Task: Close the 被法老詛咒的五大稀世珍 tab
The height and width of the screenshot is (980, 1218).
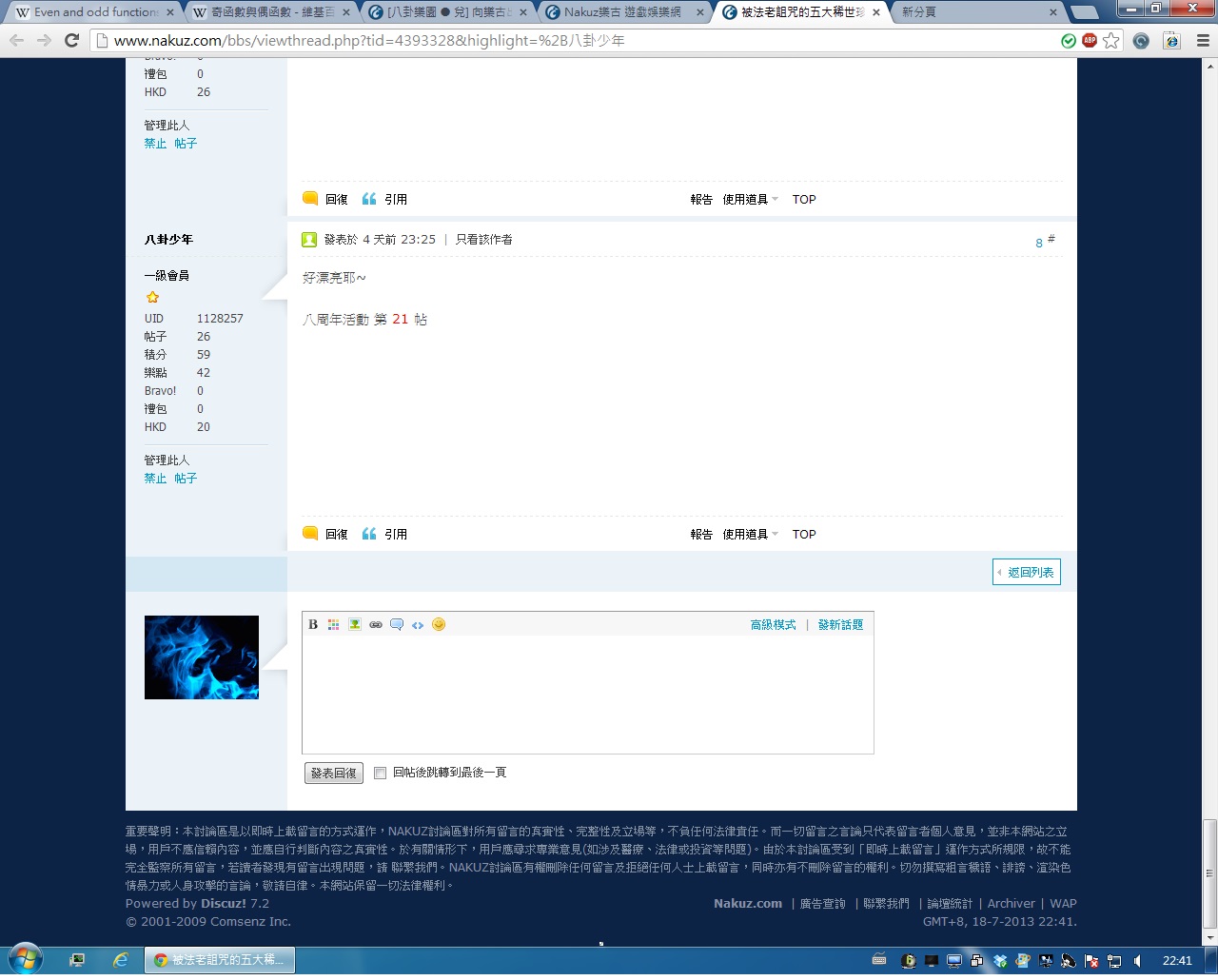Action: [x=876, y=12]
